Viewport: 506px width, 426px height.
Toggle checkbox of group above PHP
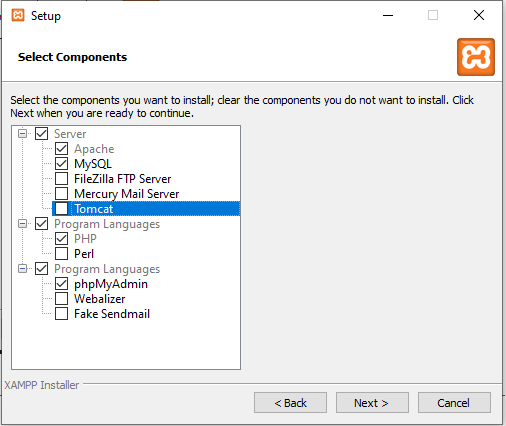[x=42, y=224]
